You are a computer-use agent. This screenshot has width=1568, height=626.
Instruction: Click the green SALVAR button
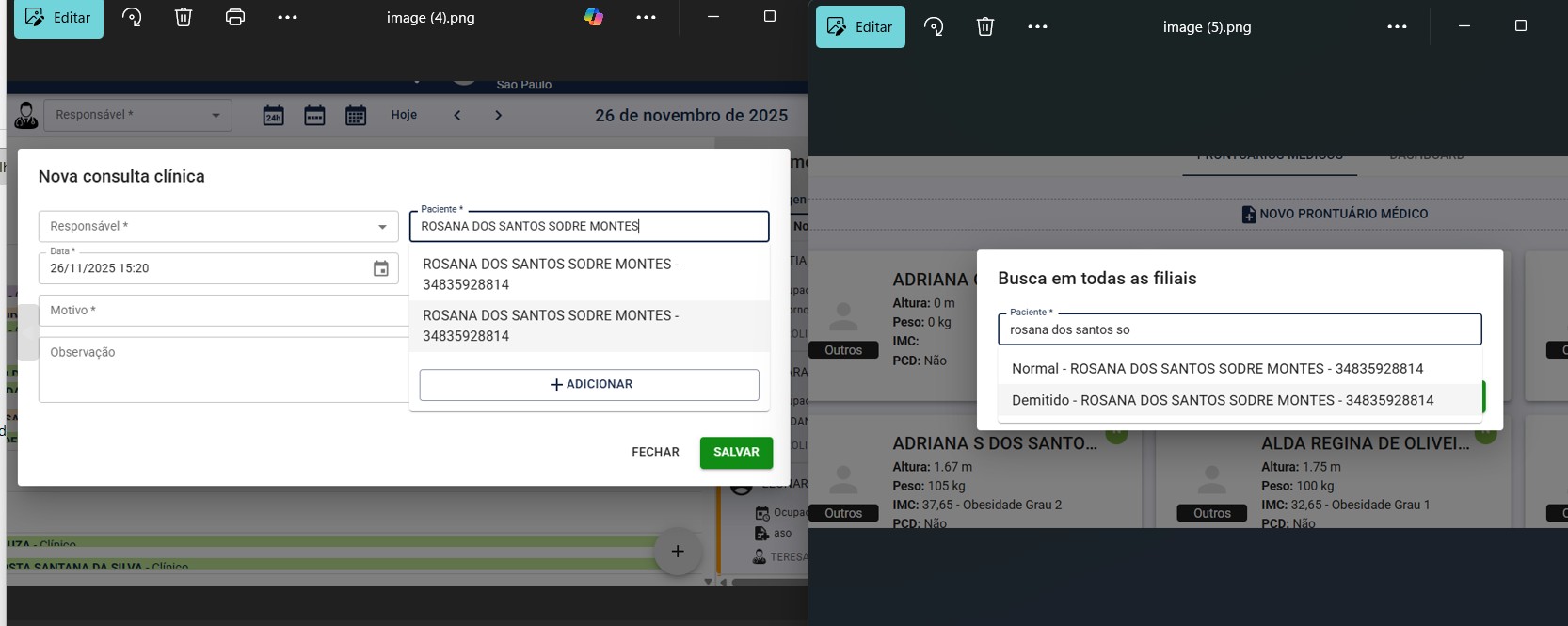tap(736, 452)
